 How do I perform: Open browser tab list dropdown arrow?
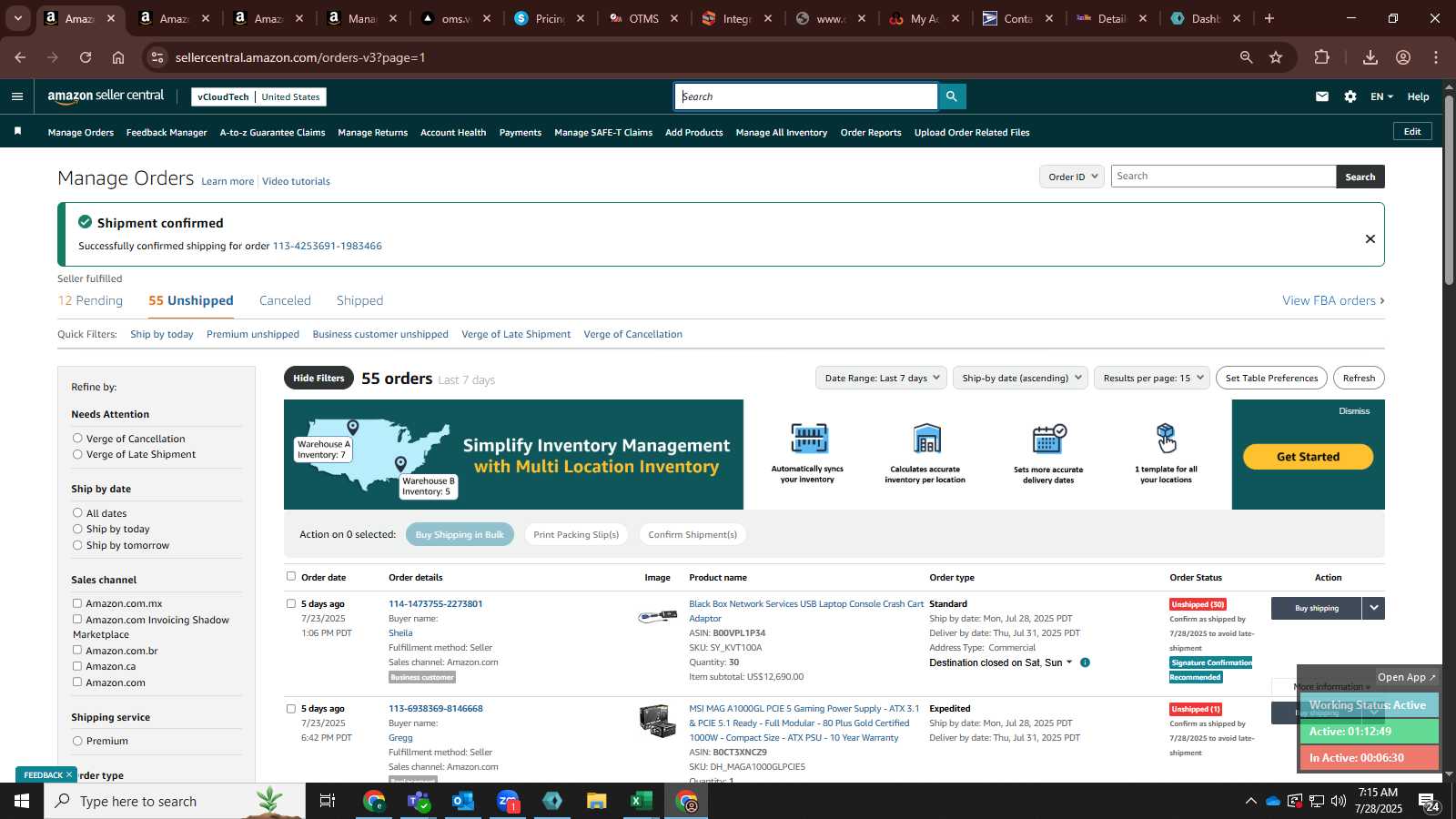click(x=17, y=18)
